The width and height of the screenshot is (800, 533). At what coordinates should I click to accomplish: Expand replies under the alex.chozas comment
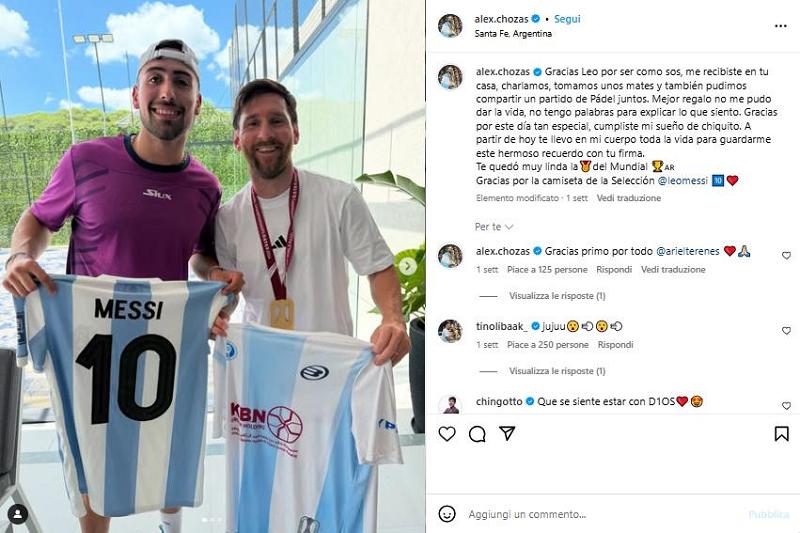[x=557, y=296]
